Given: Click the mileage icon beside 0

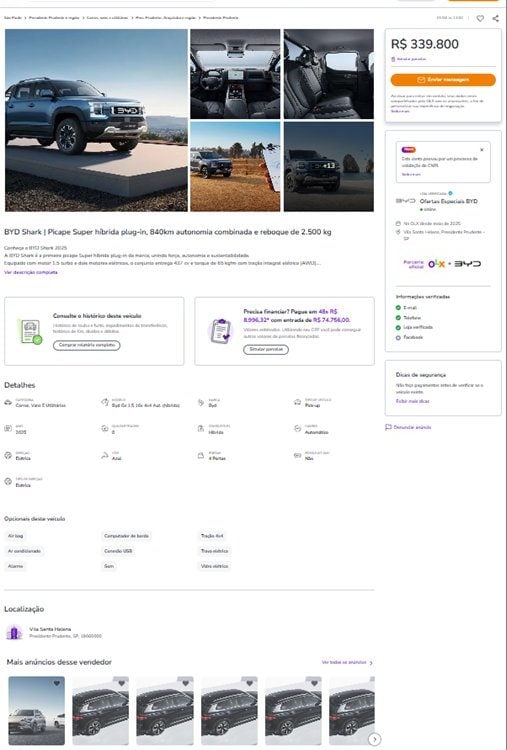Looking at the screenshot, I should (105, 429).
